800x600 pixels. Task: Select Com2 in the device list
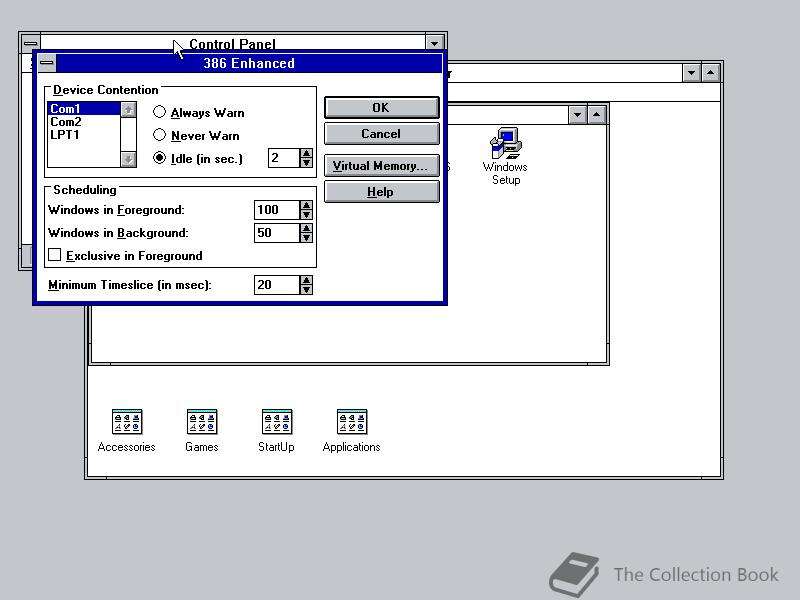84,121
